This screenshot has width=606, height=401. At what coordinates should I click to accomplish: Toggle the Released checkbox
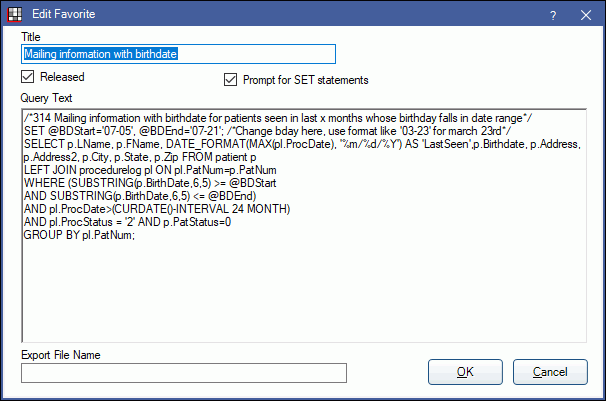tap(28, 77)
